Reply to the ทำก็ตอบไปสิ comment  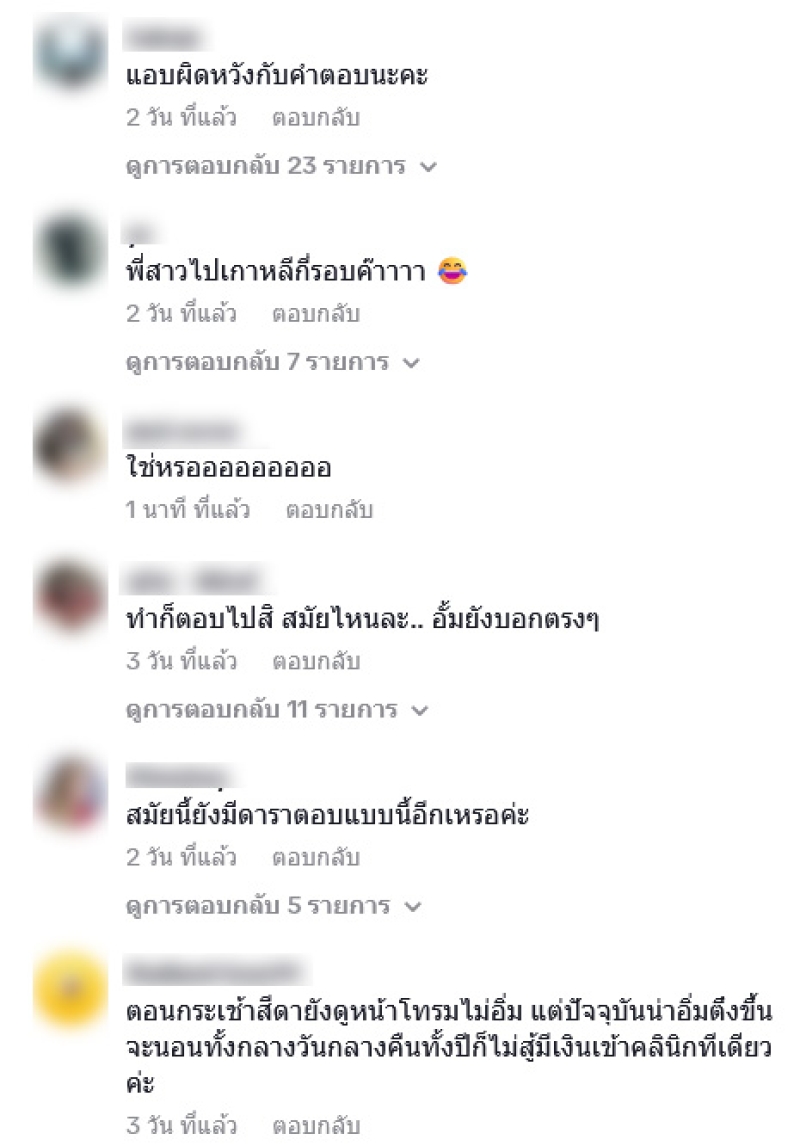[x=316, y=661]
